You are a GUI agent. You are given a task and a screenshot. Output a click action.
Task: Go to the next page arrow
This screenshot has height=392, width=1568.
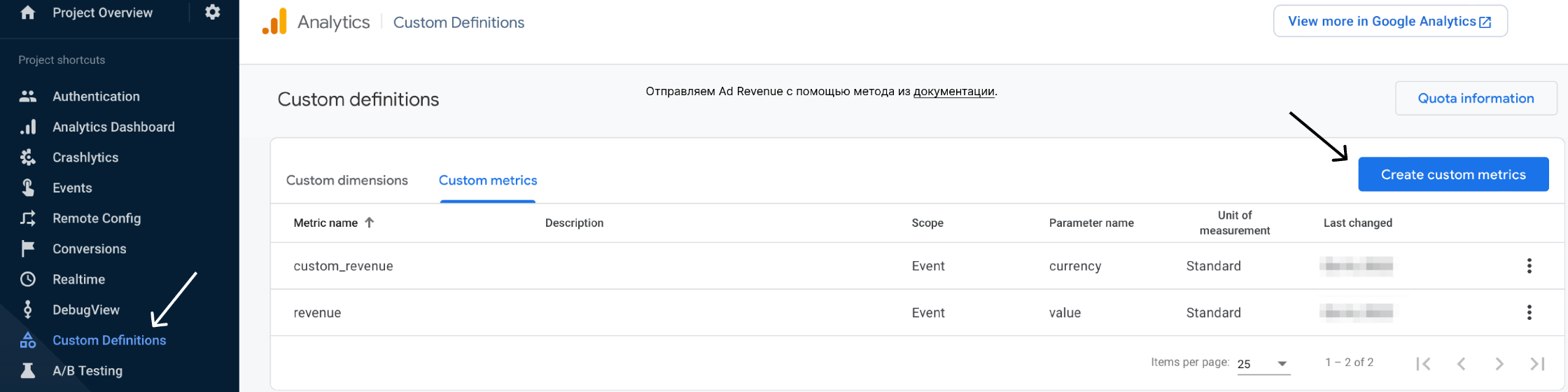tap(1499, 364)
